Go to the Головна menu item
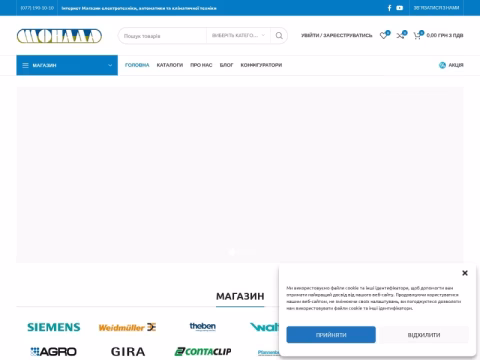480x360 pixels. click(137, 65)
